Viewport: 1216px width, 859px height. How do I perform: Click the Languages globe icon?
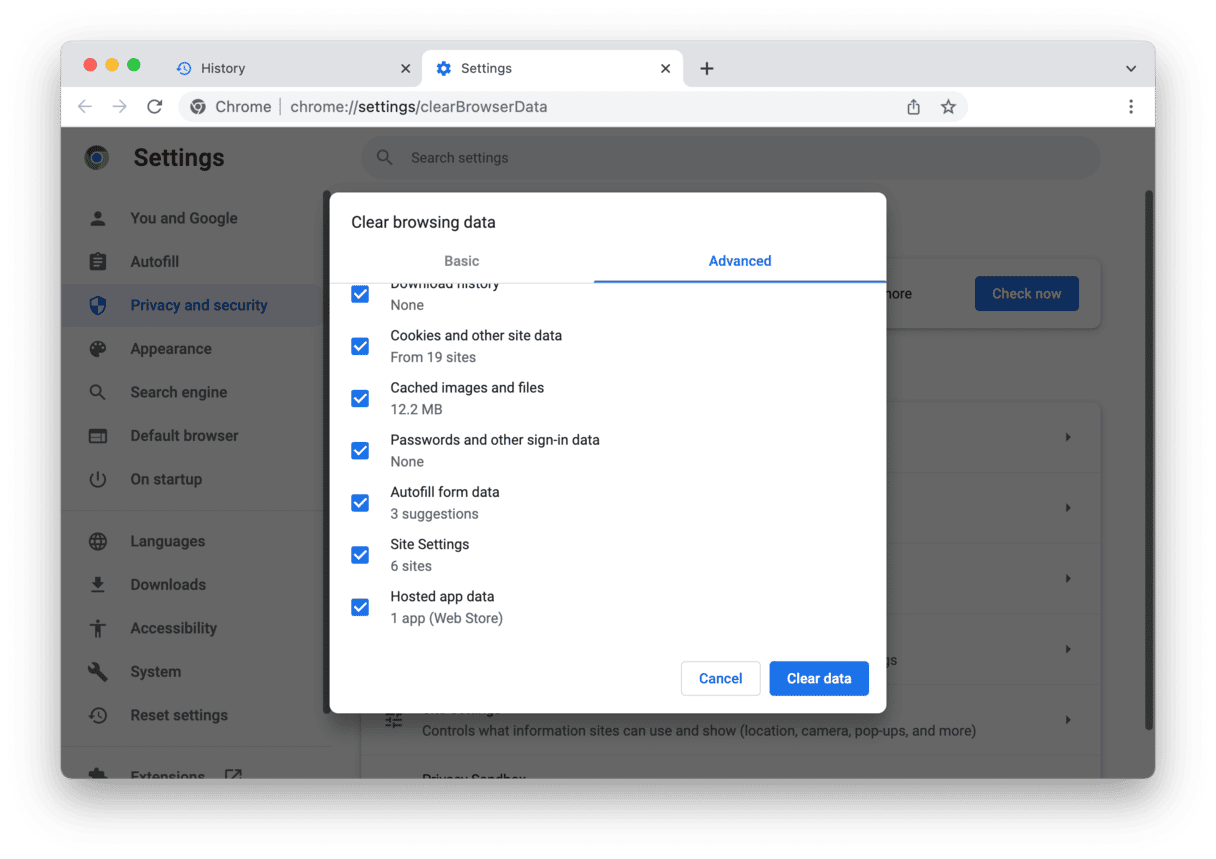98,542
